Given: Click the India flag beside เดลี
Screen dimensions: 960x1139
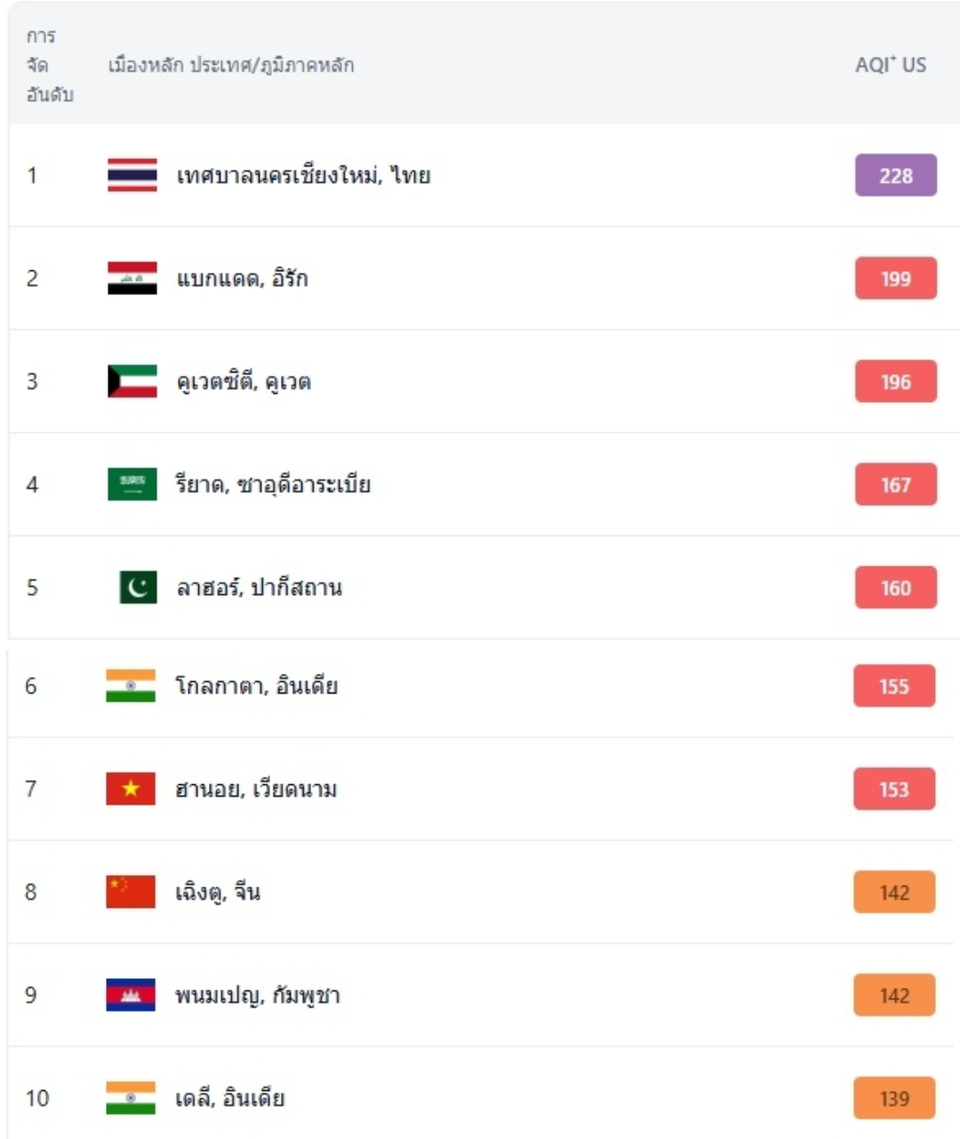Looking at the screenshot, I should pyautogui.click(x=131, y=1098).
